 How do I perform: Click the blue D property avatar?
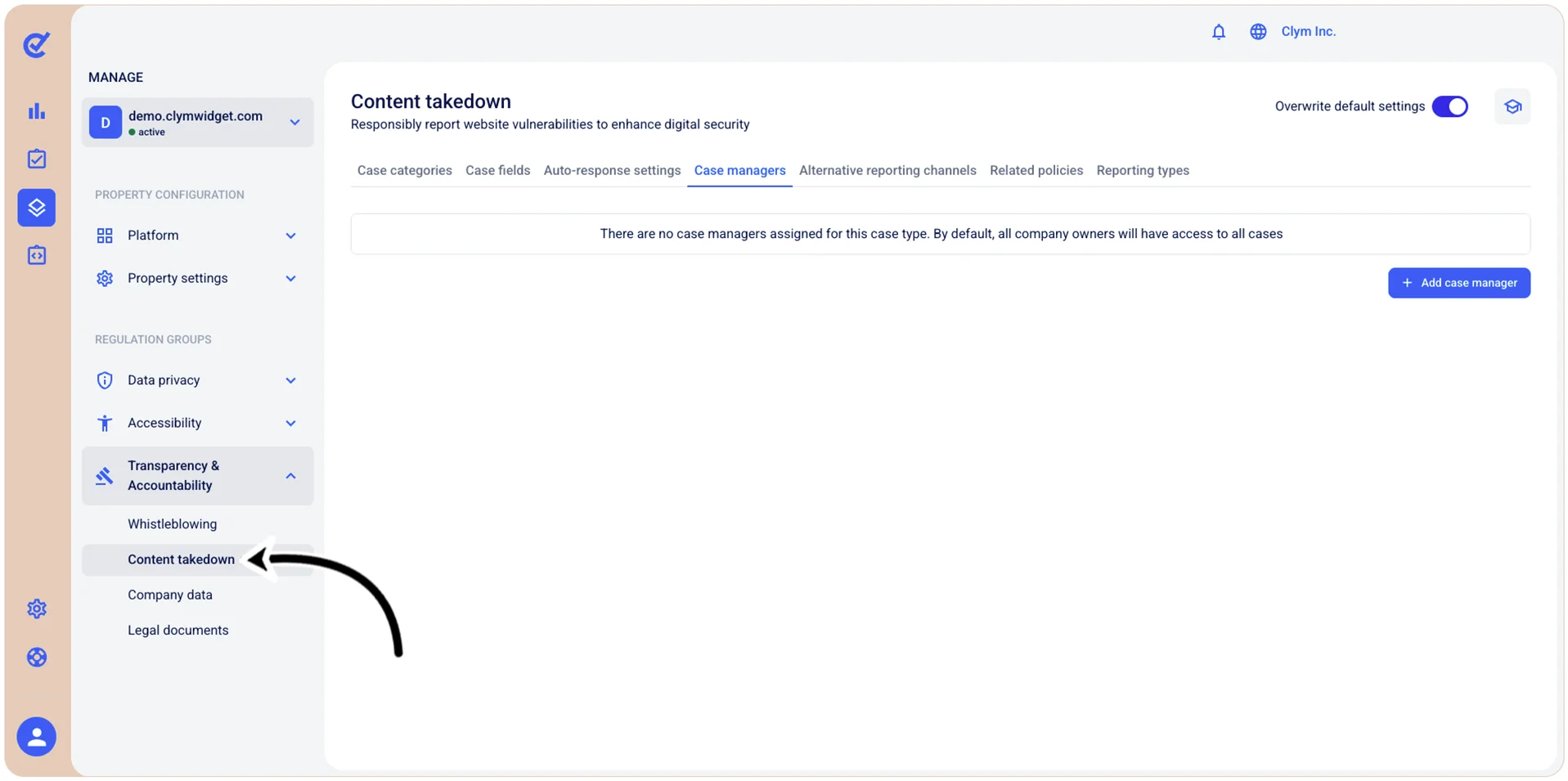pos(106,123)
